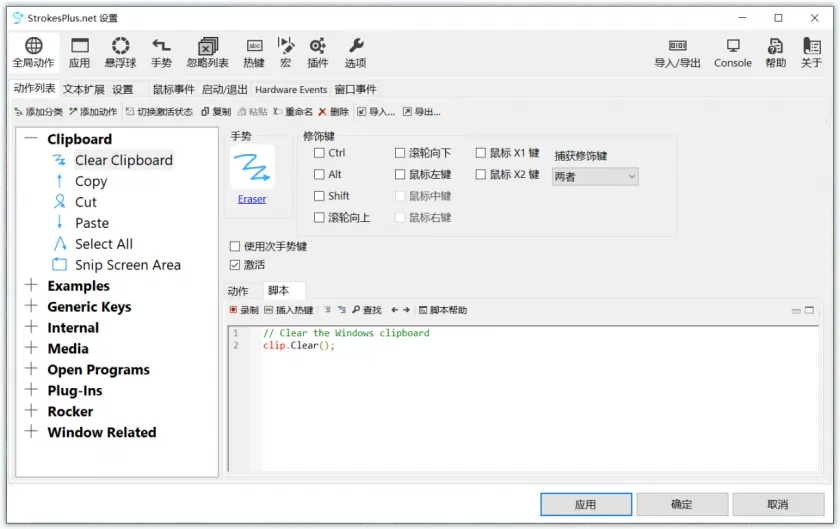This screenshot has width=840, height=529.
Task: Uncheck the 激活 active checkbox
Action: [x=235, y=265]
